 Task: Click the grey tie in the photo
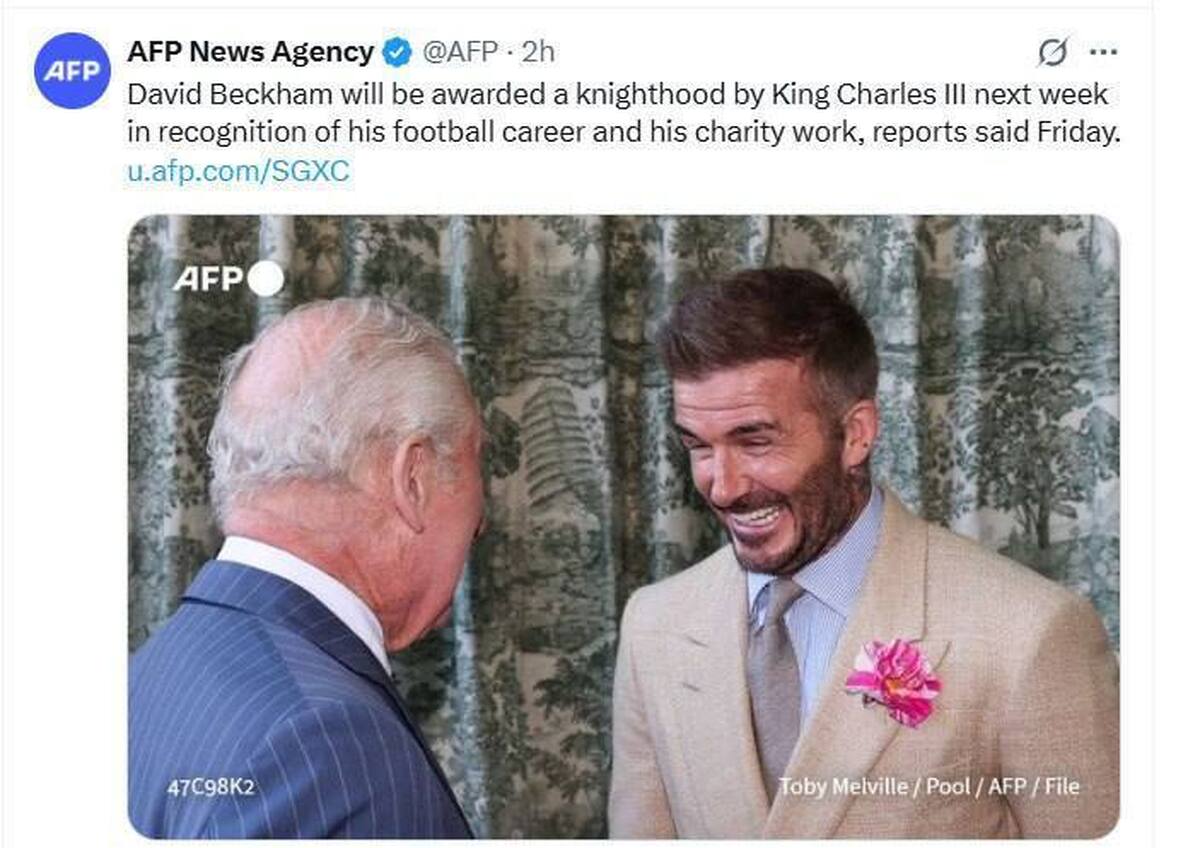click(x=774, y=680)
